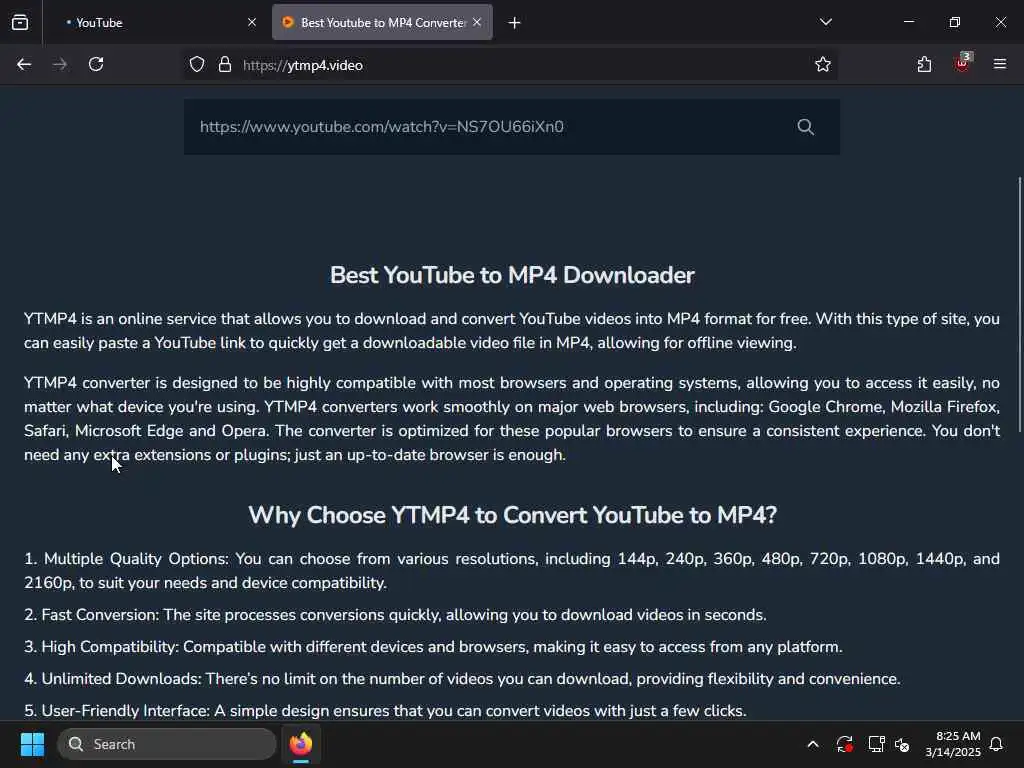
Task: Click text '4. Unlimited Downloads'
Action: pyautogui.click(x=112, y=679)
